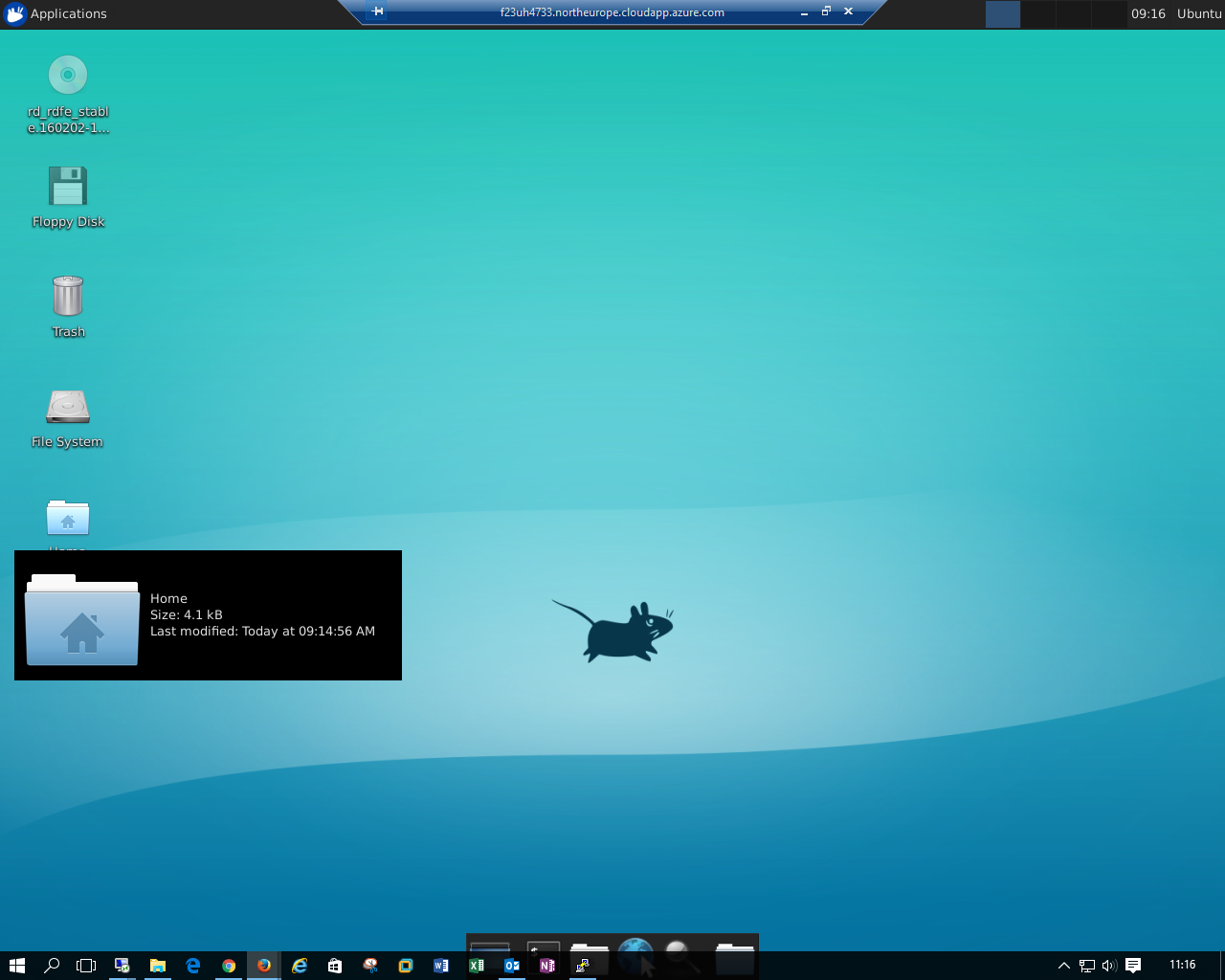Launch Google Chrome from the taskbar
Image resolution: width=1225 pixels, height=980 pixels.
click(x=228, y=966)
